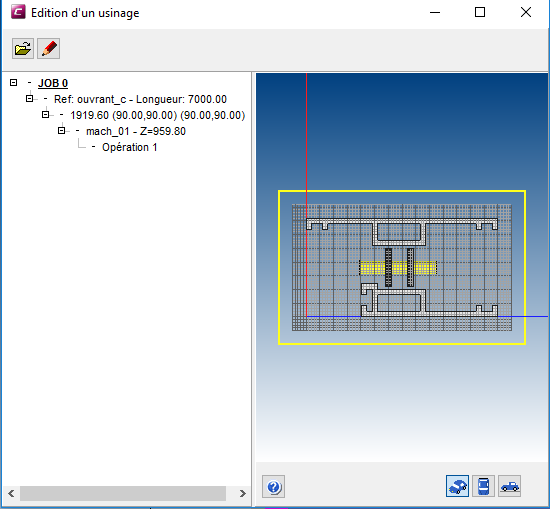The height and width of the screenshot is (509, 550).
Task: Click the red pencil edit icon
Action: (x=48, y=48)
